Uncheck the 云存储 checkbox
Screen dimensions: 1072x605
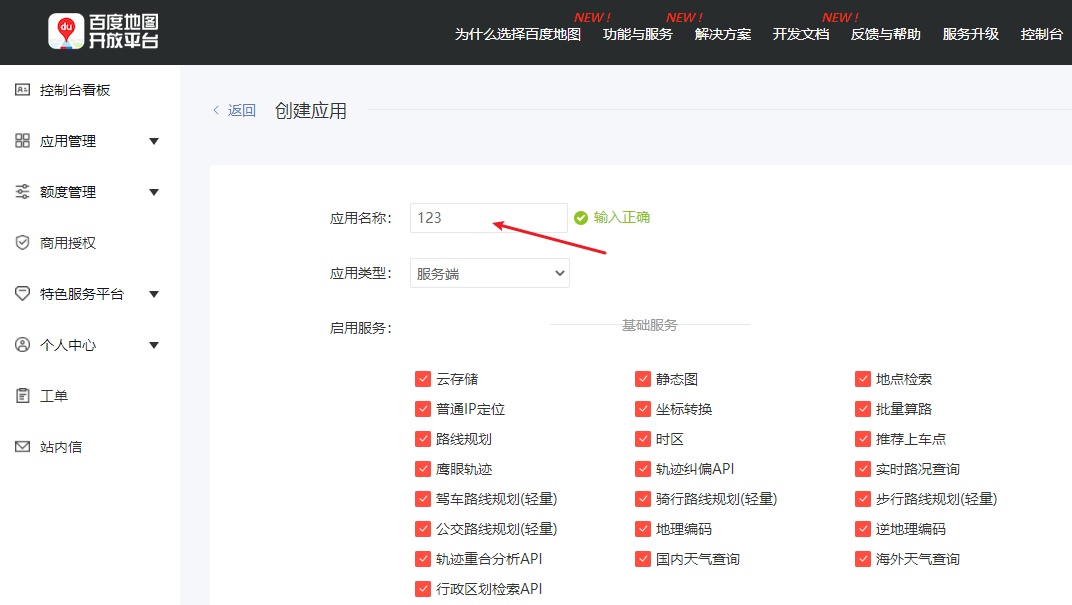tap(423, 379)
